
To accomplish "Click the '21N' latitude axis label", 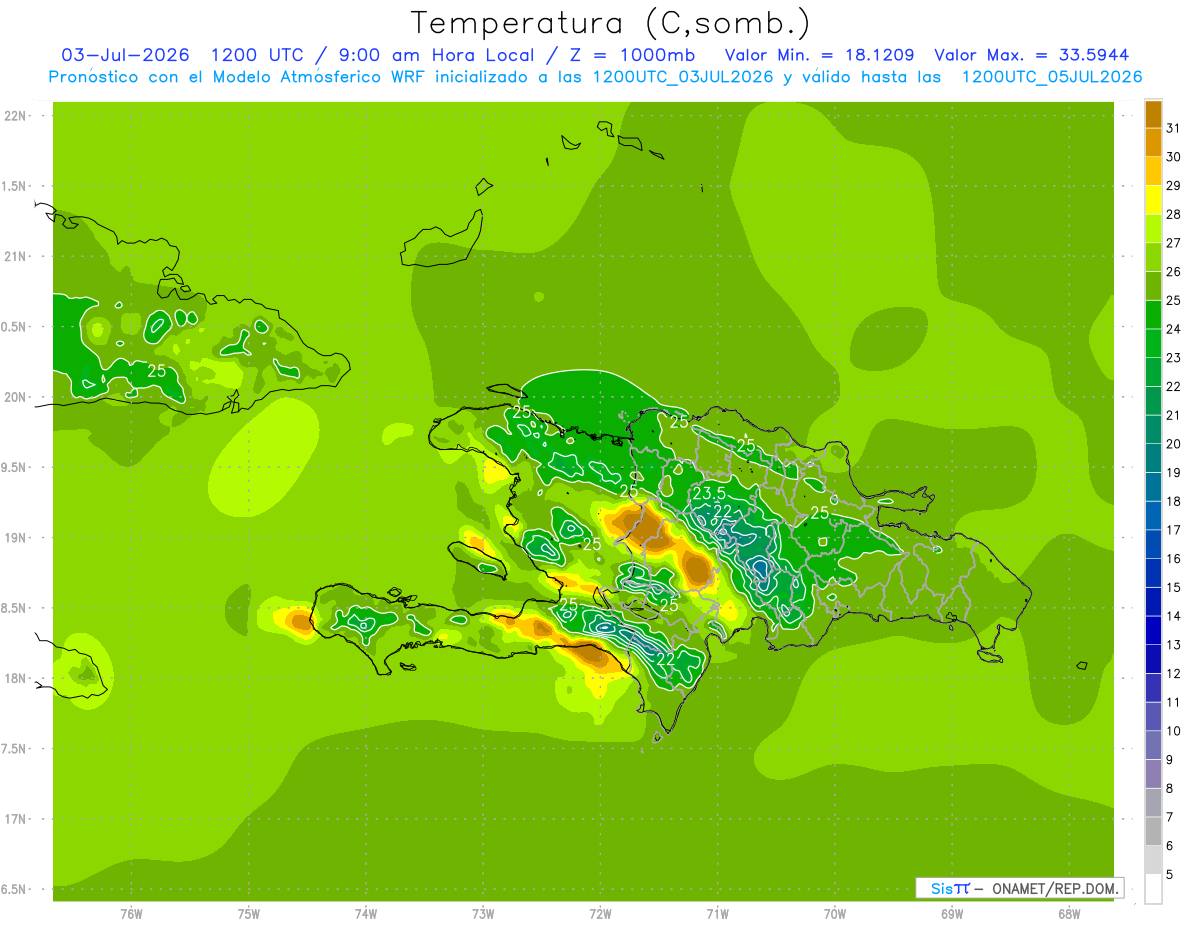I will pyautogui.click(x=14, y=257).
